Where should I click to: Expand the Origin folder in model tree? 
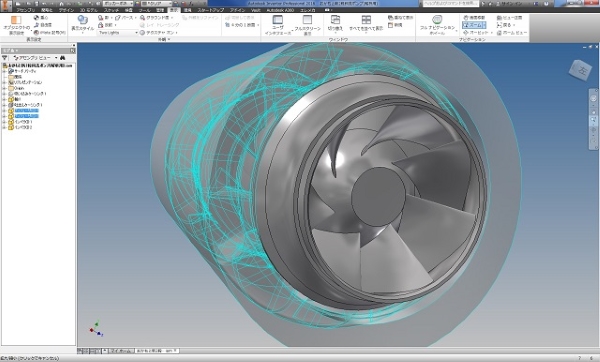5,88
